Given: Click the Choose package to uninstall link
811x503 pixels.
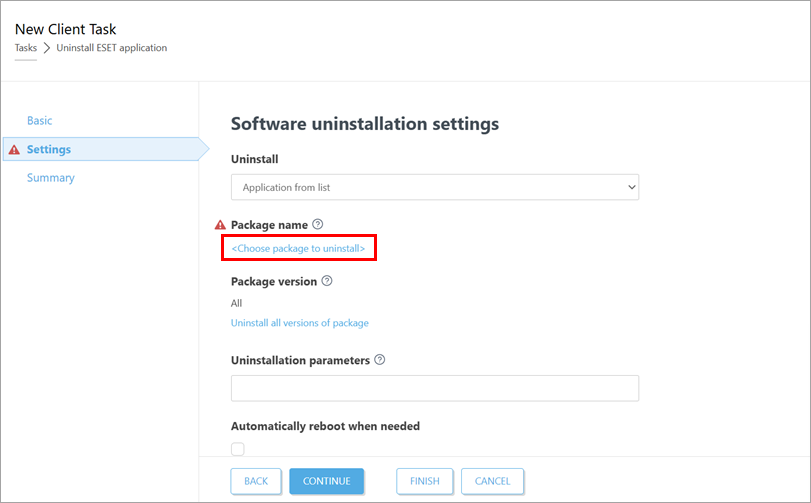Looking at the screenshot, I should click(298, 247).
